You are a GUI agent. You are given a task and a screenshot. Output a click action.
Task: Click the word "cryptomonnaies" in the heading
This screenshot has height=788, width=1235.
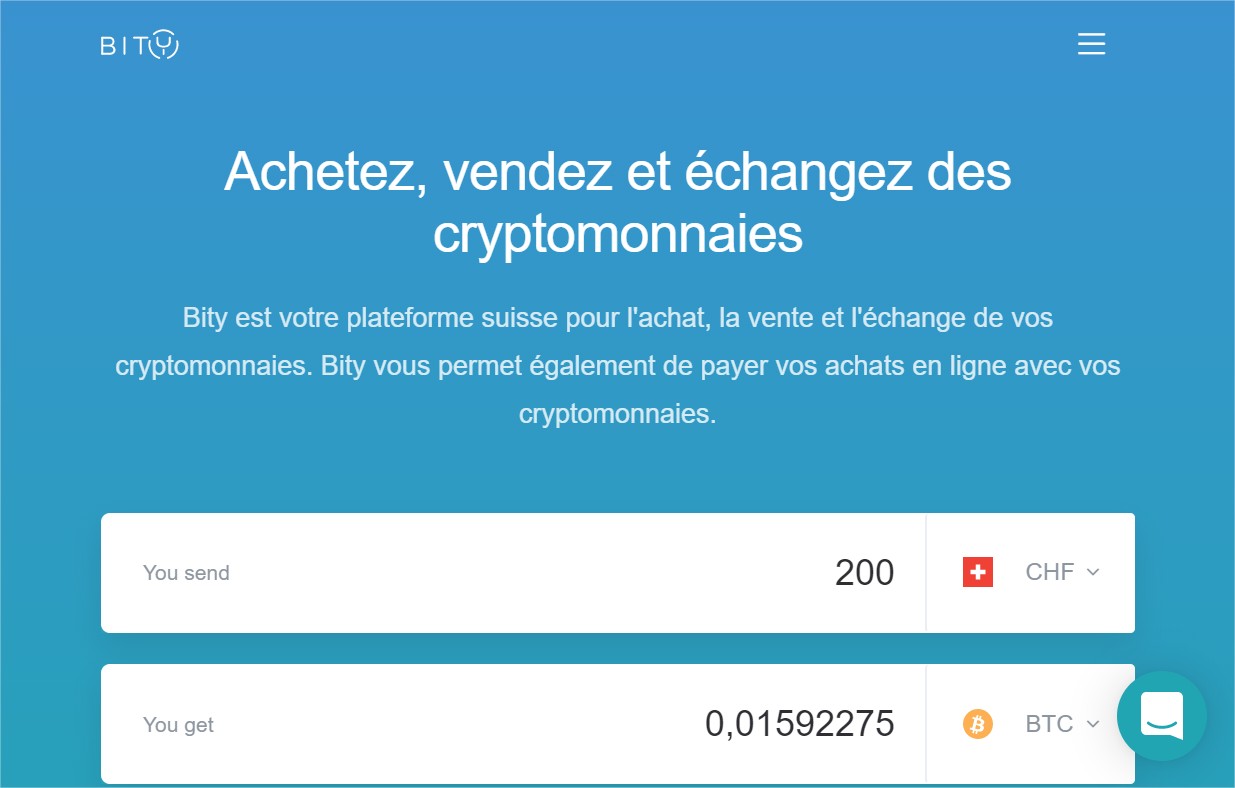[x=618, y=233]
